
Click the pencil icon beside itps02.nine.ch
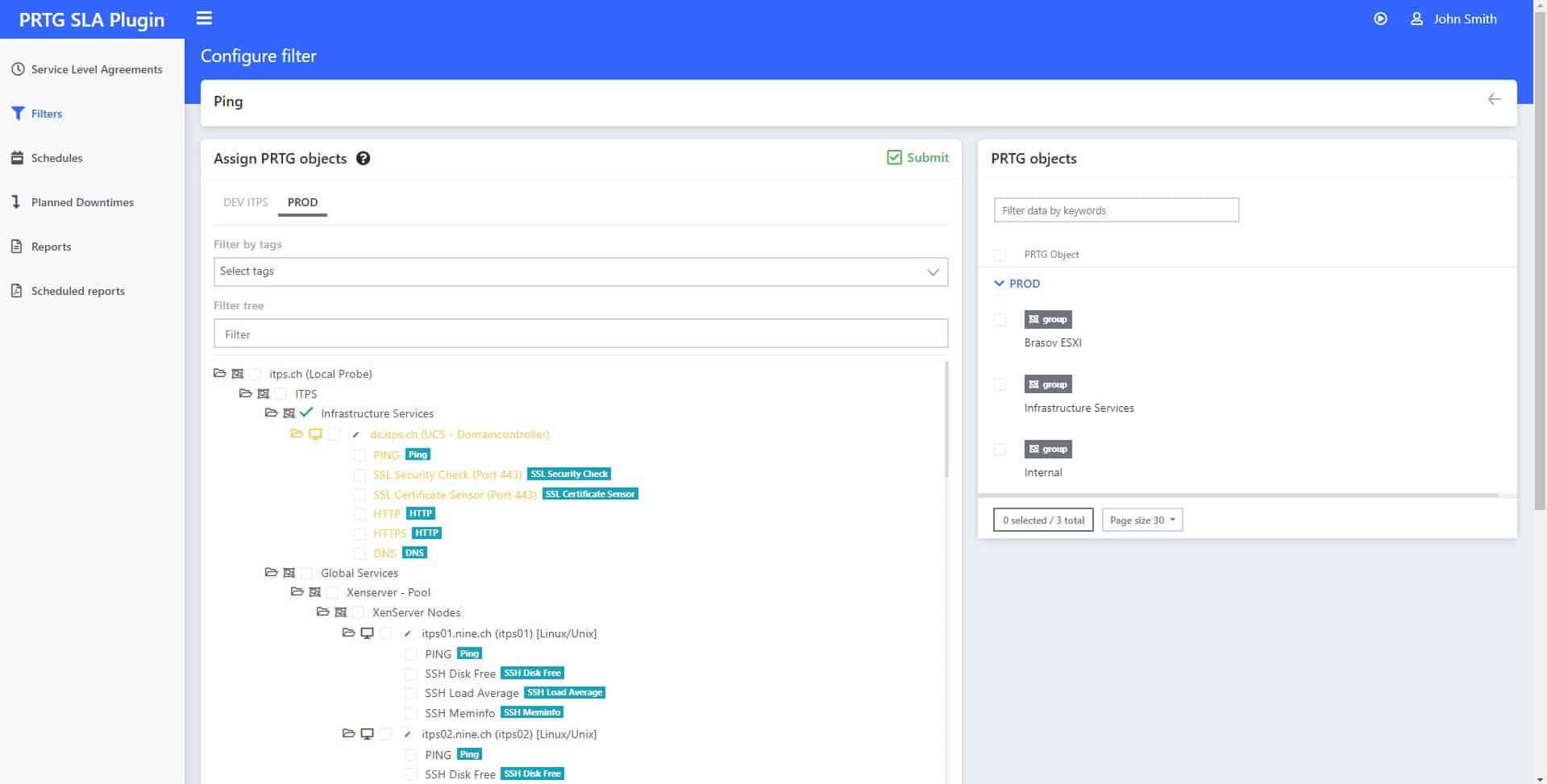point(407,734)
